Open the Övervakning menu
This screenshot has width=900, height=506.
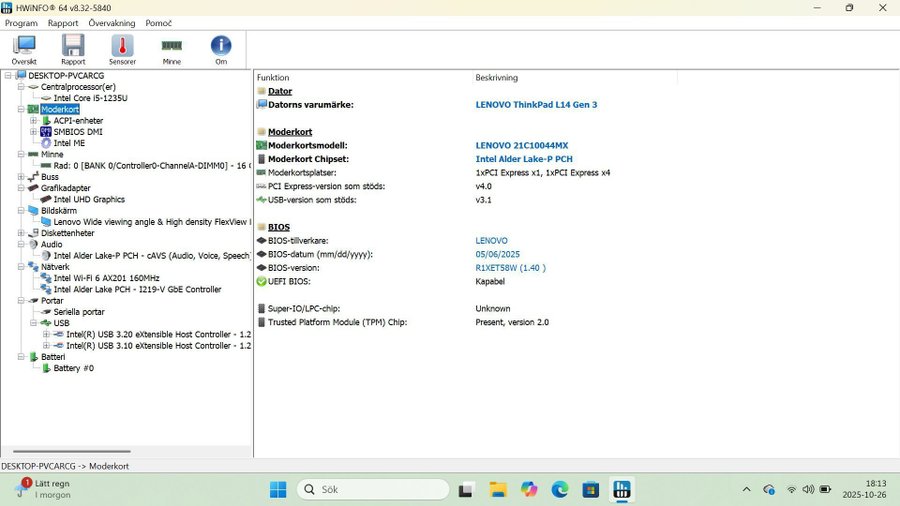[x=112, y=23]
